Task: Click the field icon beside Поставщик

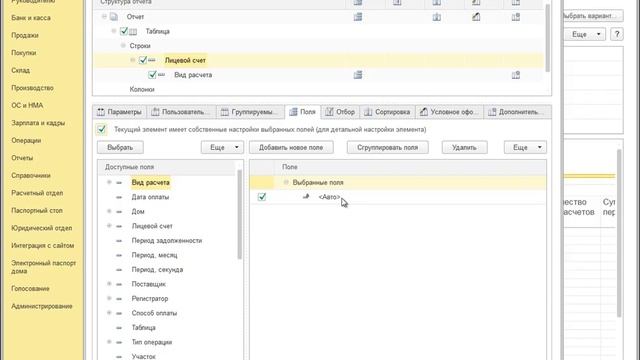Action: pyautogui.click(x=119, y=284)
